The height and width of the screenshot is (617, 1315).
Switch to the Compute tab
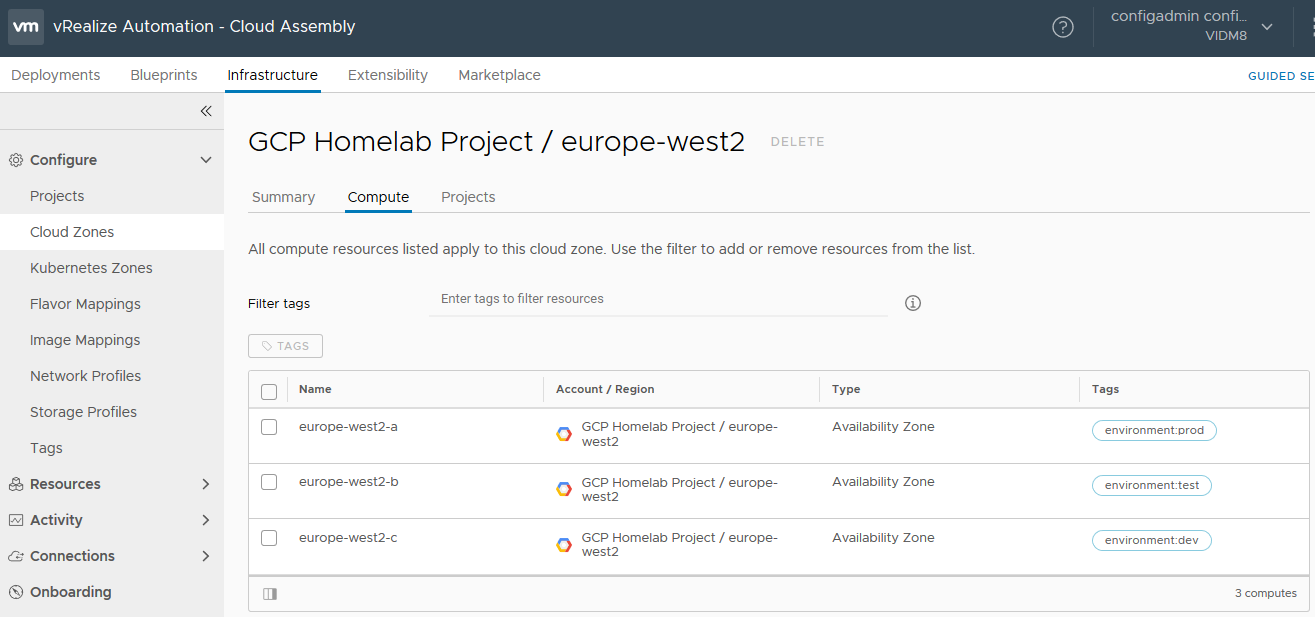pyautogui.click(x=378, y=197)
